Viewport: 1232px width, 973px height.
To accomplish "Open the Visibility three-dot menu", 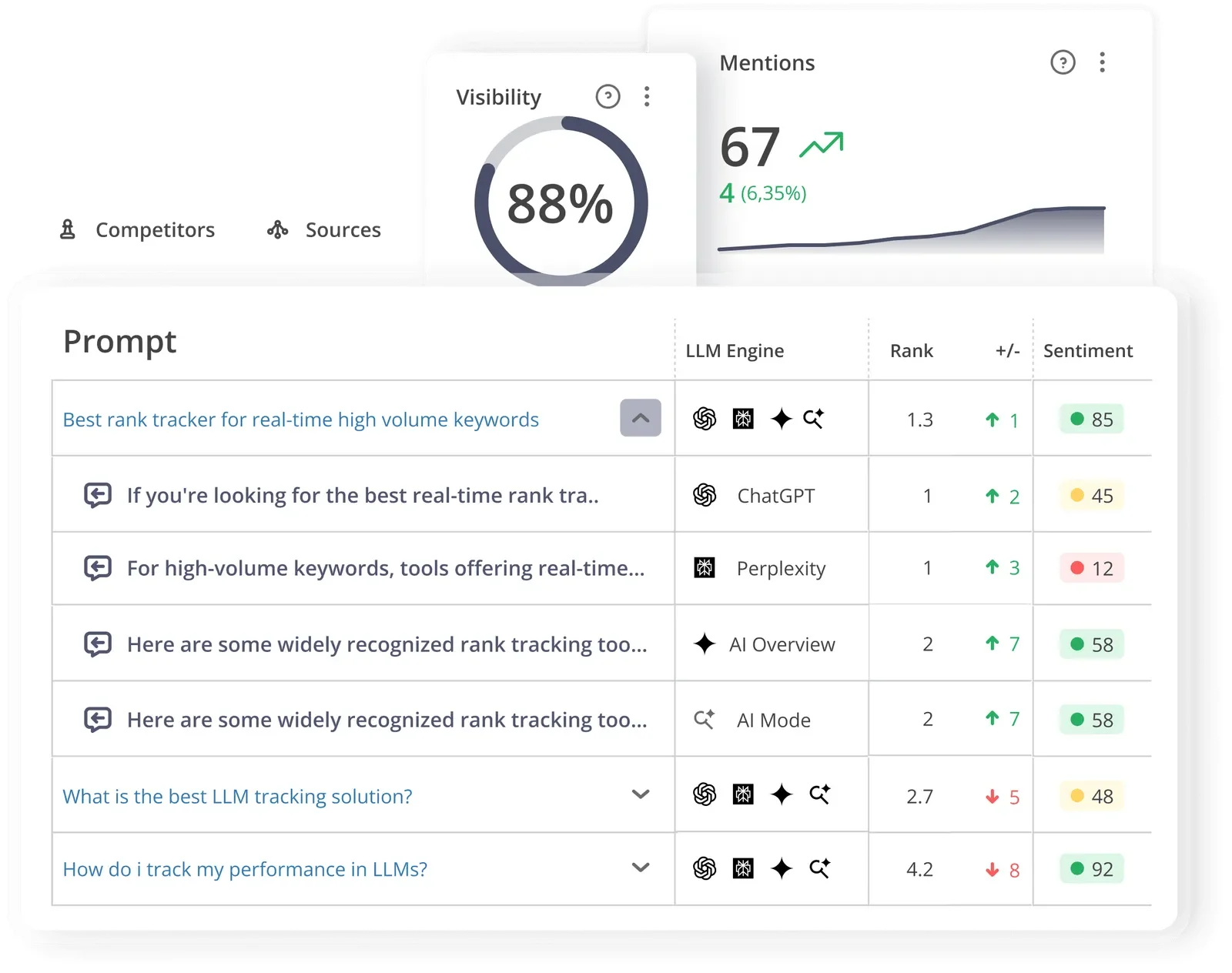I will pos(647,96).
